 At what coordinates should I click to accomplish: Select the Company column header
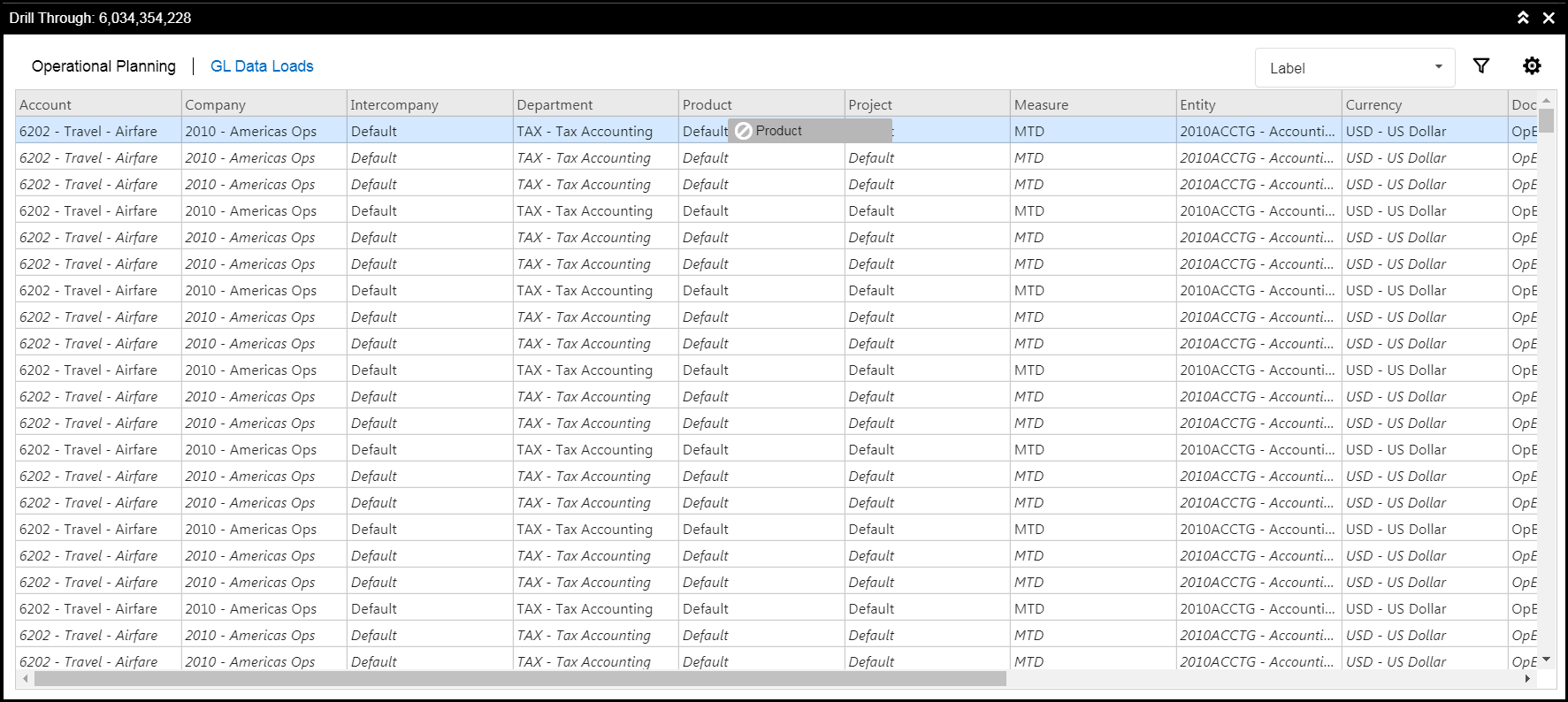[264, 104]
